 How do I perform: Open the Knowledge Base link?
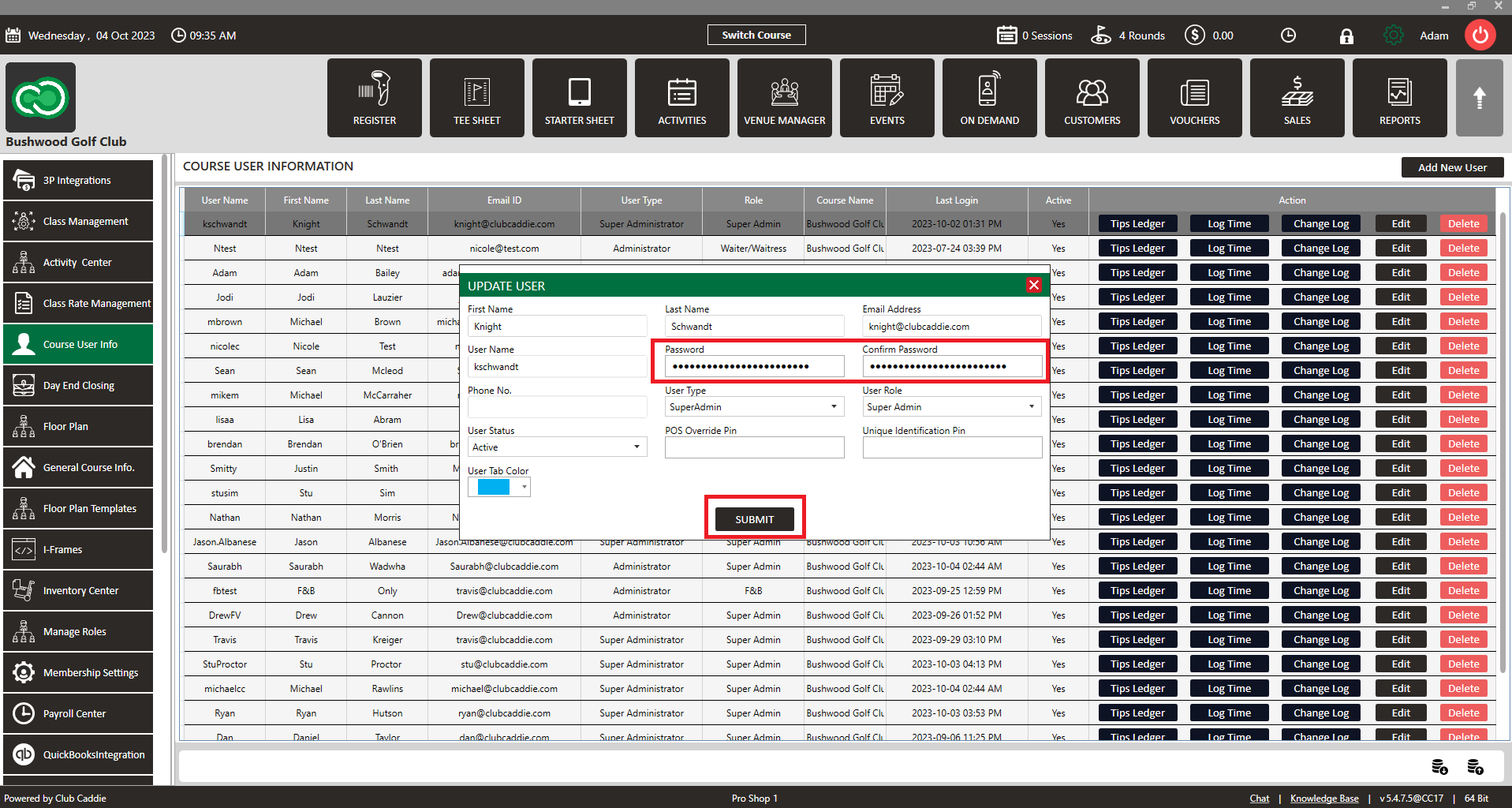[x=1323, y=799]
